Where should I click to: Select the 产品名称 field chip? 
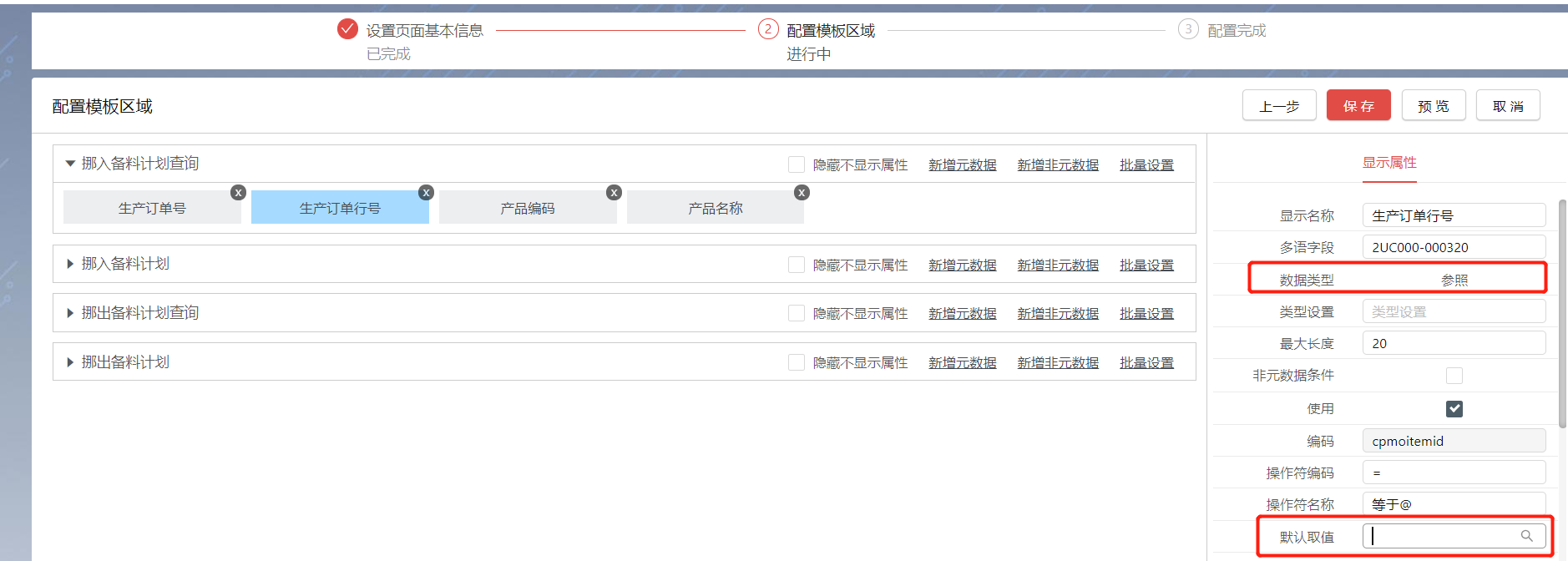pos(716,208)
